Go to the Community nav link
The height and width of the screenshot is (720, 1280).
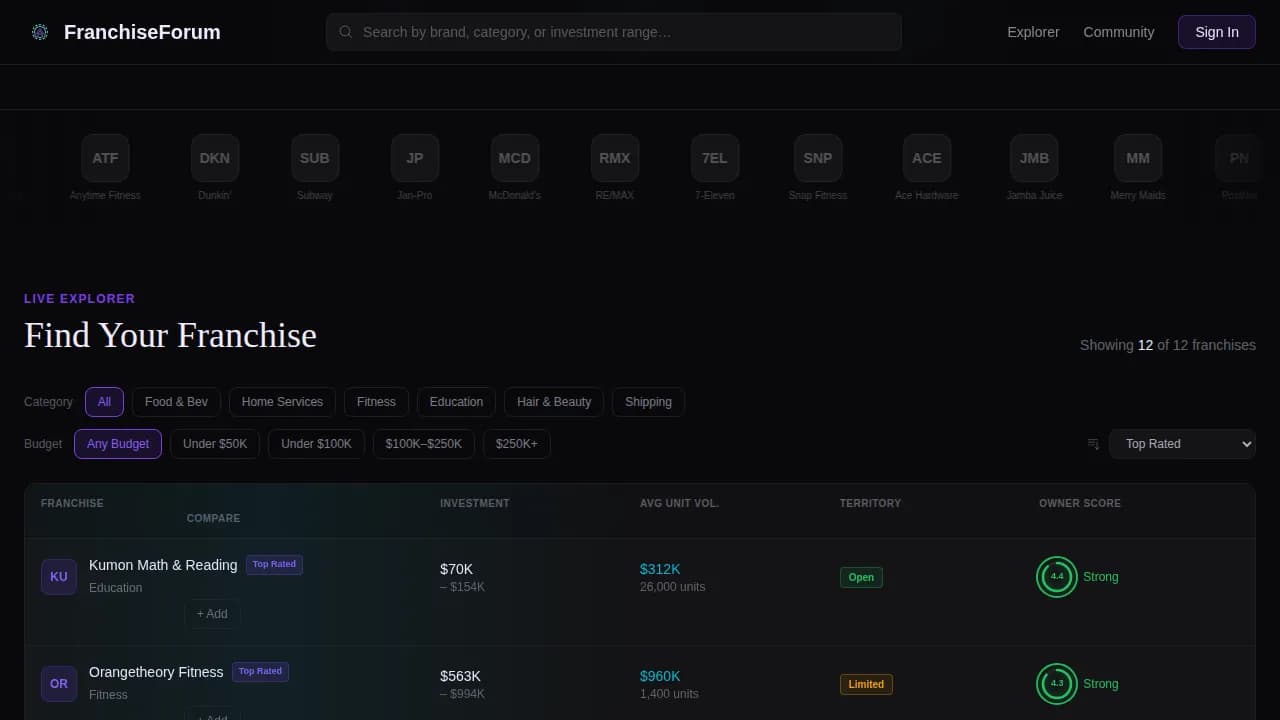pos(1119,32)
